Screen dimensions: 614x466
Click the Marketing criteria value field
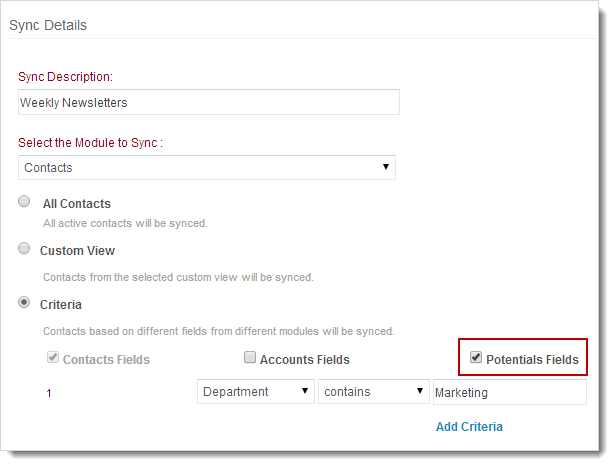click(509, 392)
